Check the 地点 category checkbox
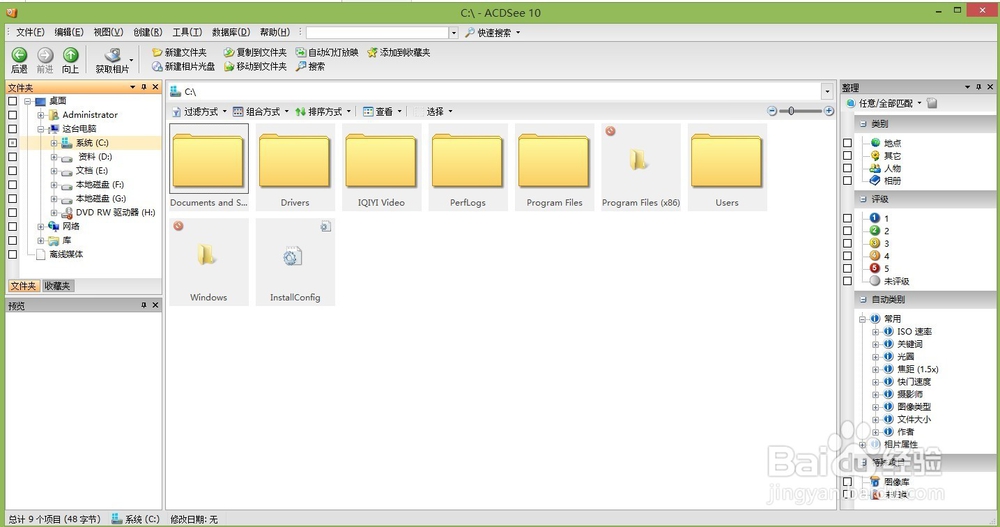Viewport: 1000px width, 527px height. (x=847, y=143)
